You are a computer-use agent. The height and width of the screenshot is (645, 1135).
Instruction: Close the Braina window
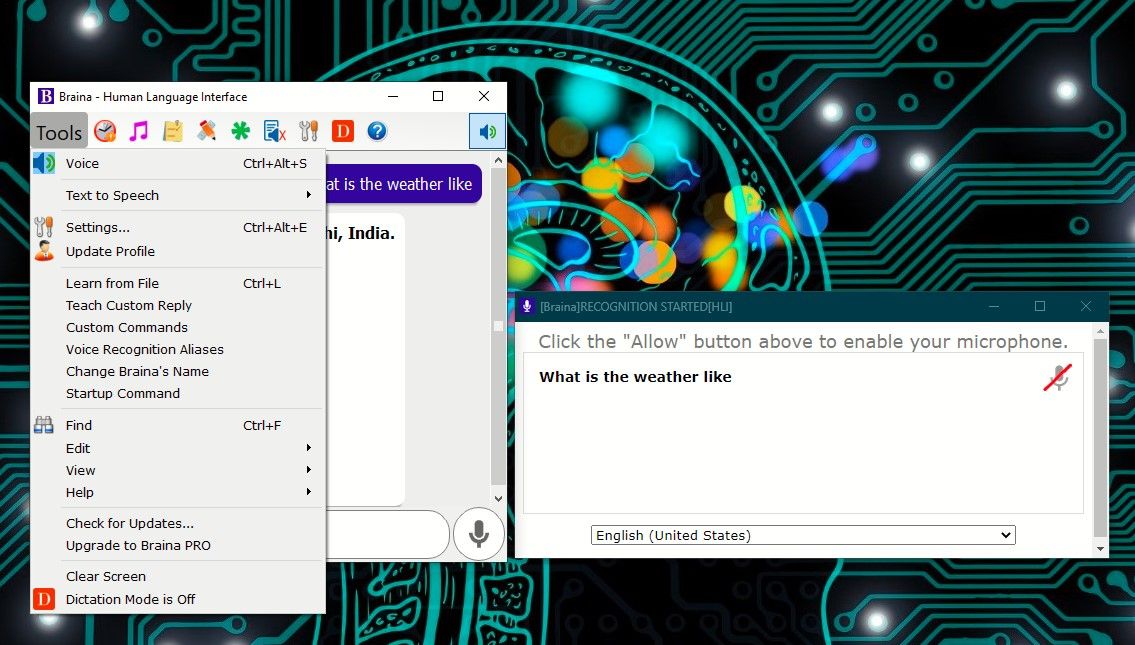pyautogui.click(x=484, y=96)
